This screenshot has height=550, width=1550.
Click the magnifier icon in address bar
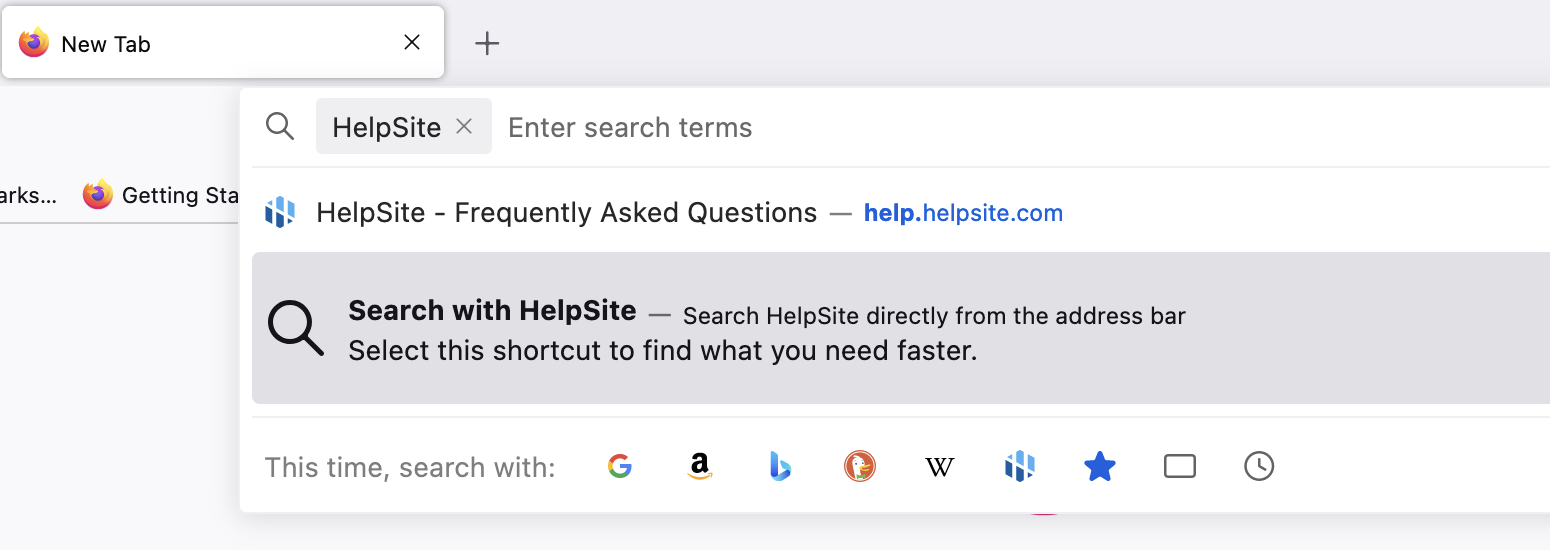280,126
